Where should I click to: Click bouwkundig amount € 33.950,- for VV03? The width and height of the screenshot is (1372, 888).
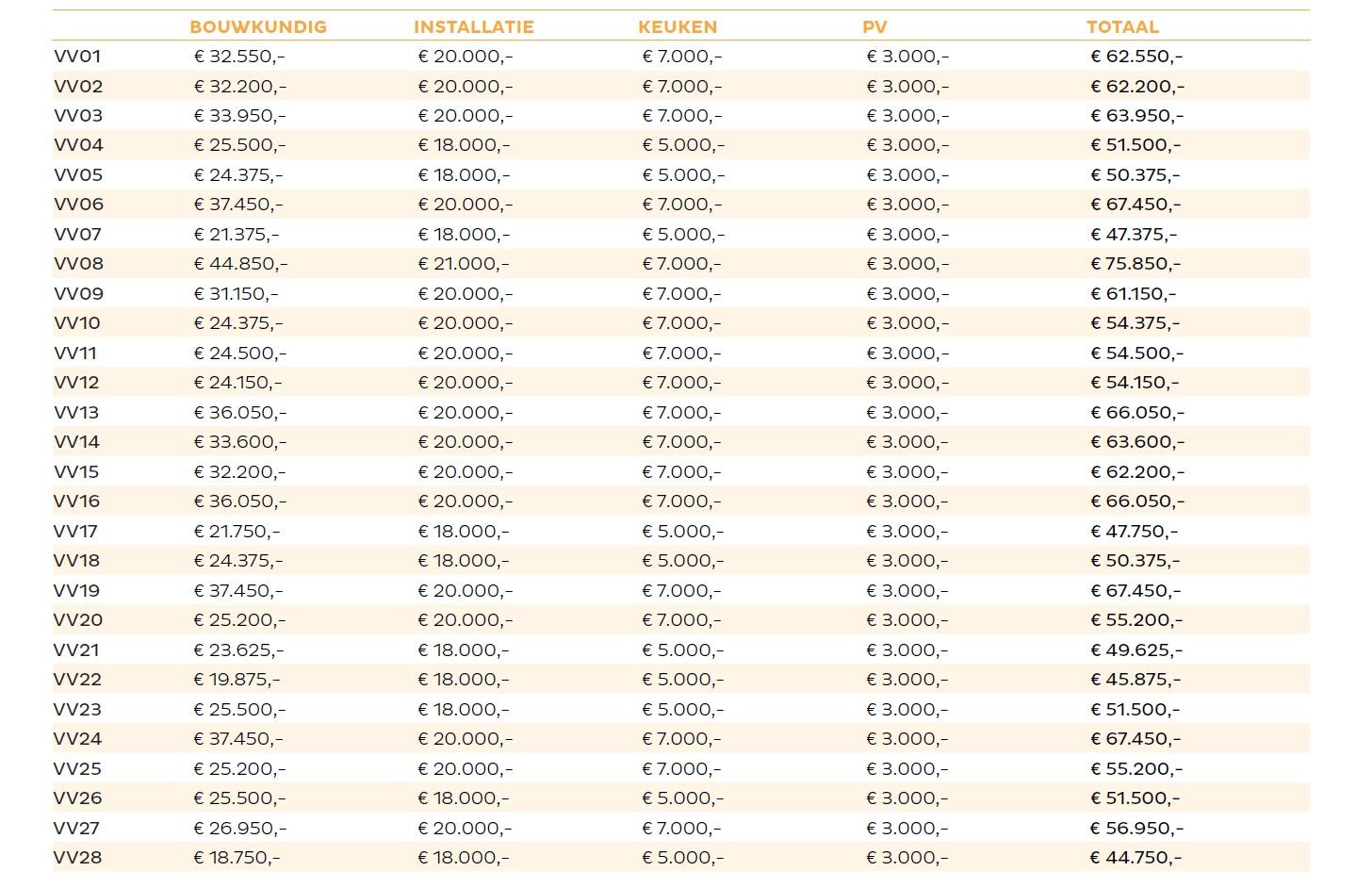click(239, 116)
